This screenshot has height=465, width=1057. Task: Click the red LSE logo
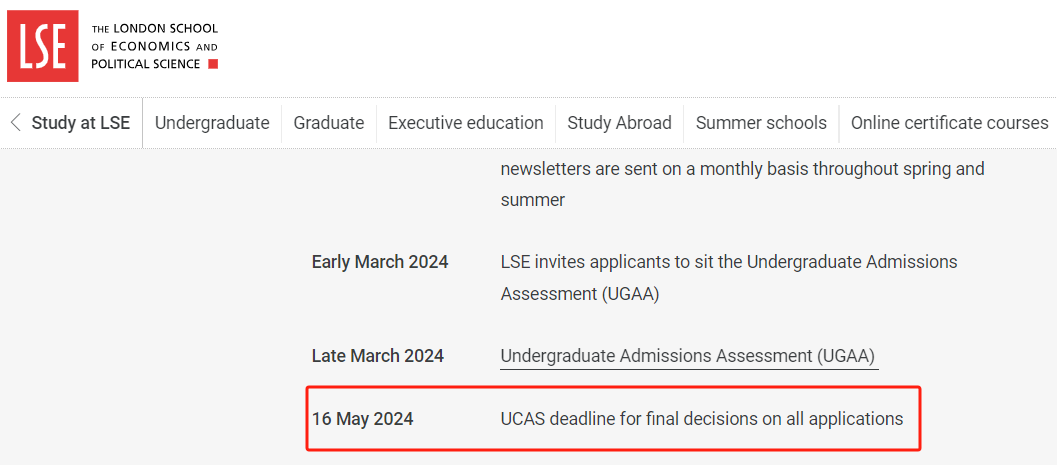point(43,46)
